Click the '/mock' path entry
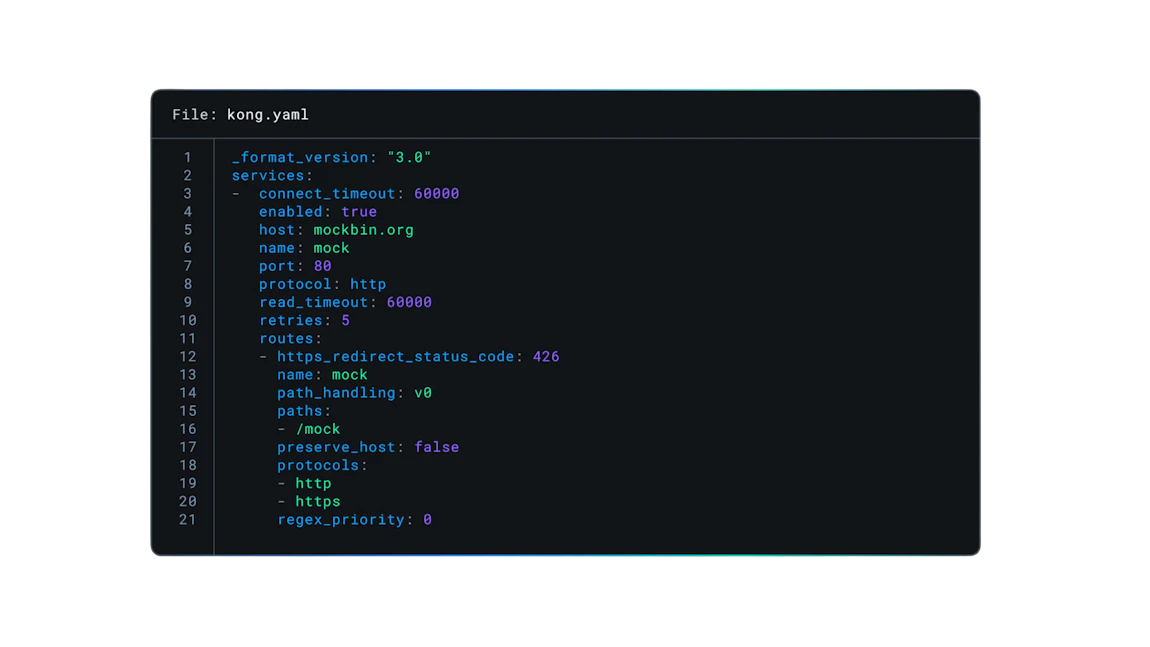The height and width of the screenshot is (647, 1150). click(x=318, y=429)
